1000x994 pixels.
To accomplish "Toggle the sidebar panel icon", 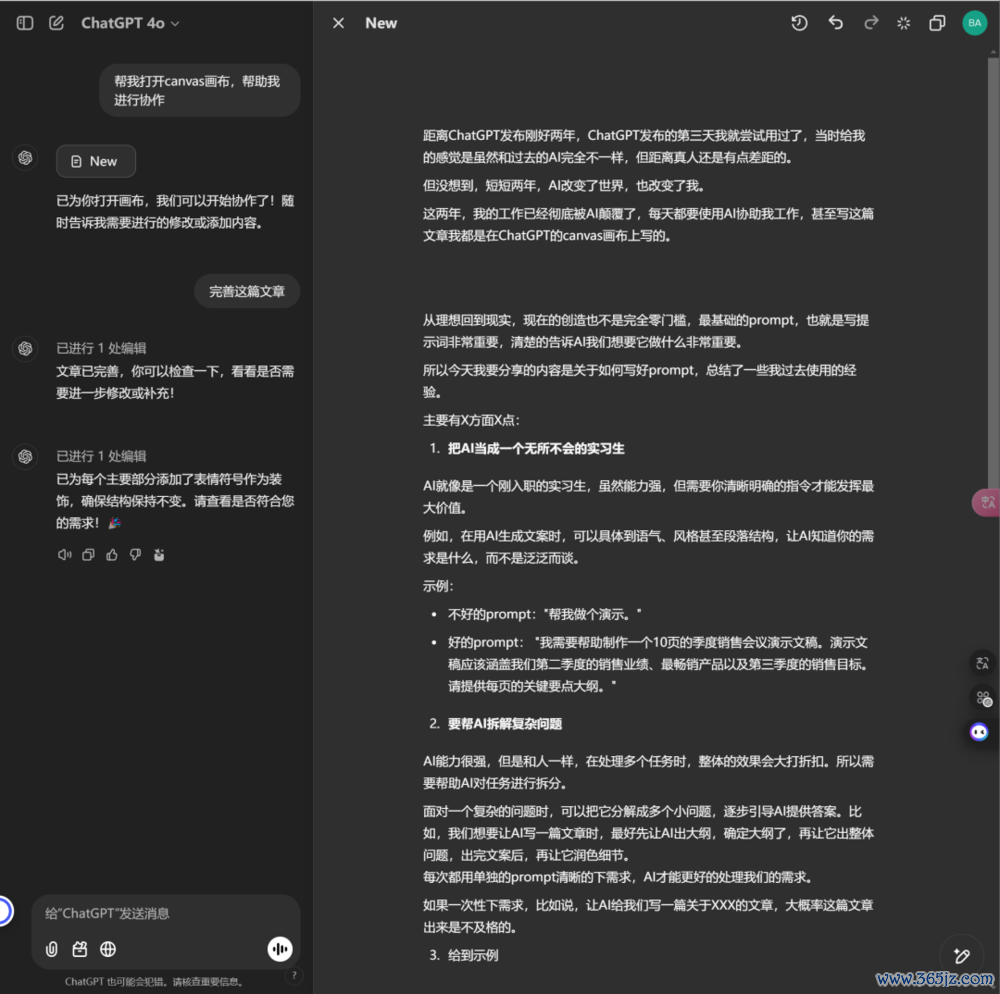I will click(x=25, y=24).
